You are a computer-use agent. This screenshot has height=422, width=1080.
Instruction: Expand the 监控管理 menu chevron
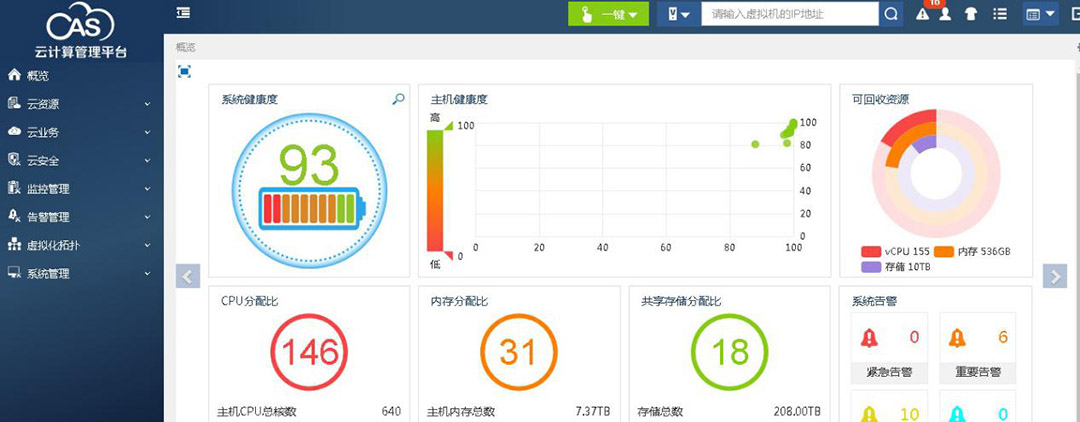147,189
